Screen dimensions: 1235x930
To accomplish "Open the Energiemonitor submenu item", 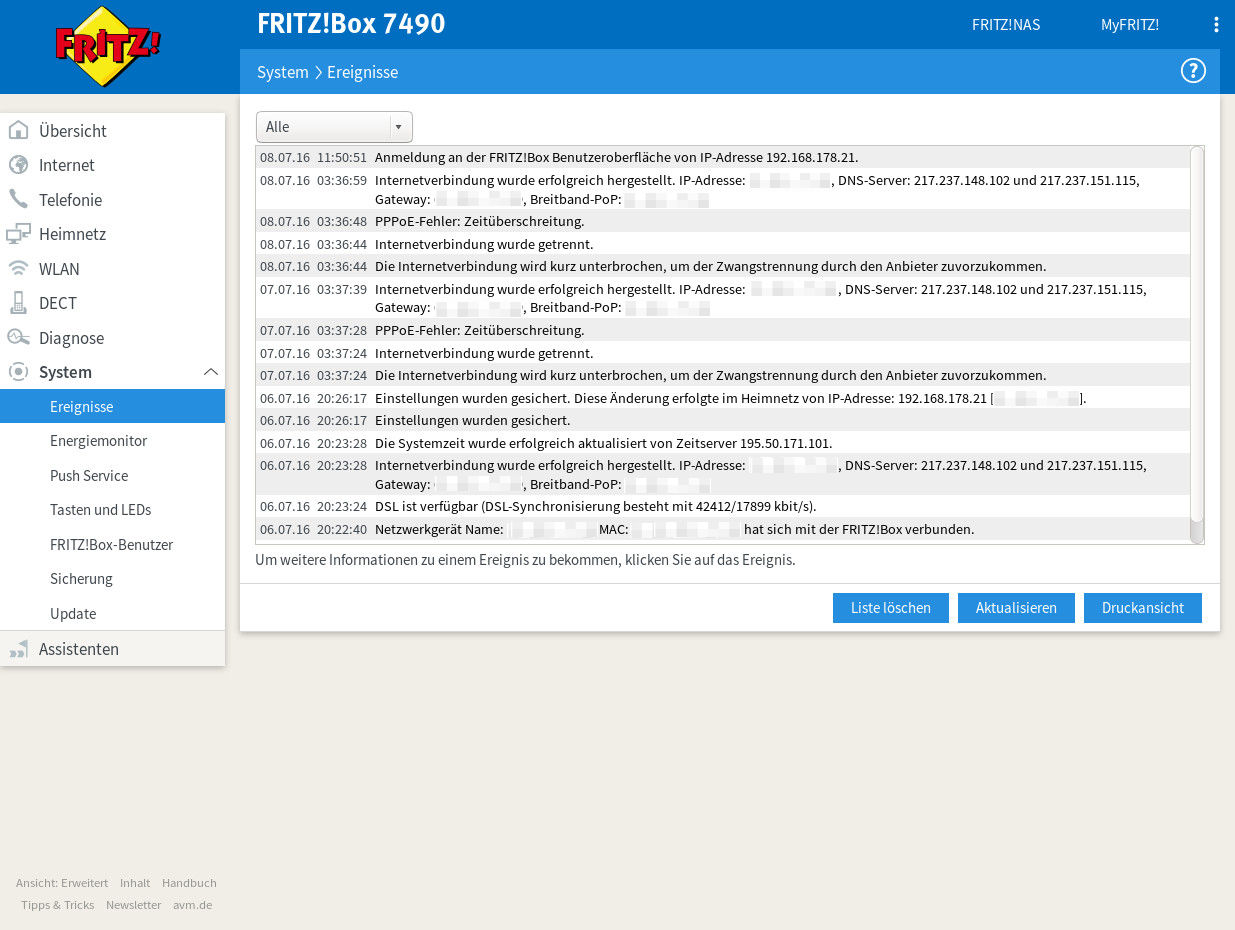I will click(x=98, y=441).
